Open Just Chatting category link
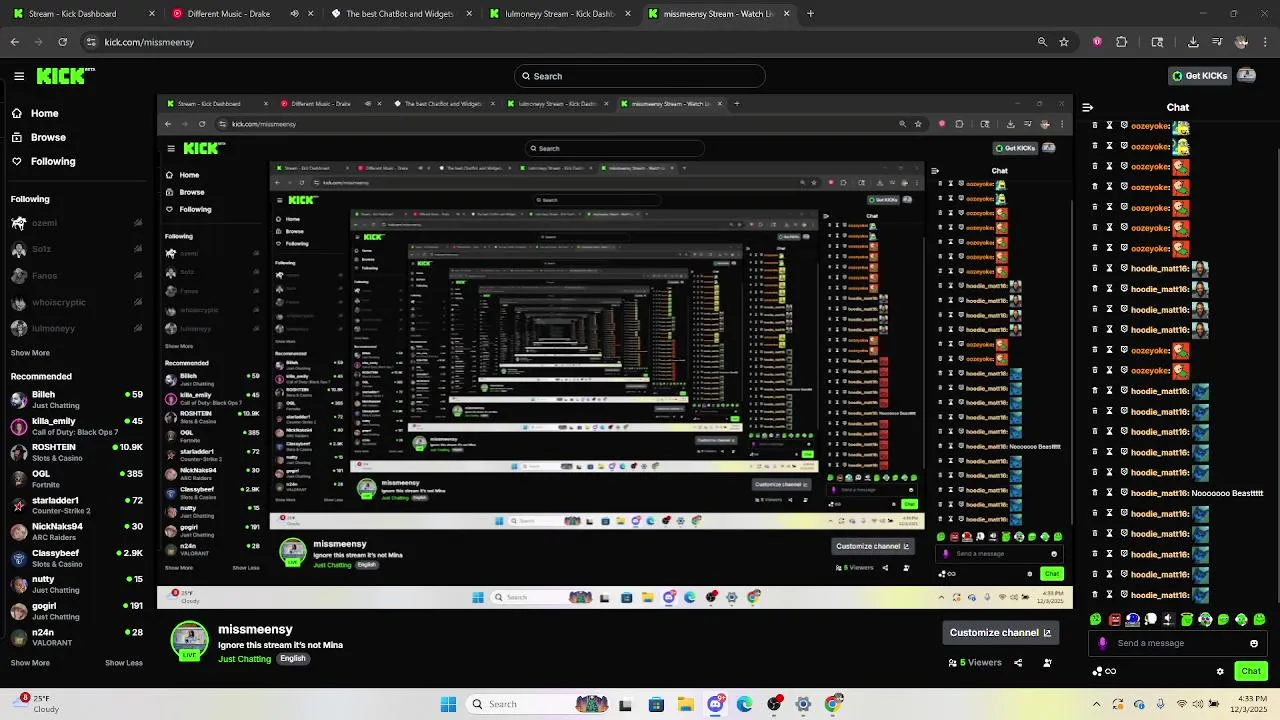 click(x=245, y=659)
